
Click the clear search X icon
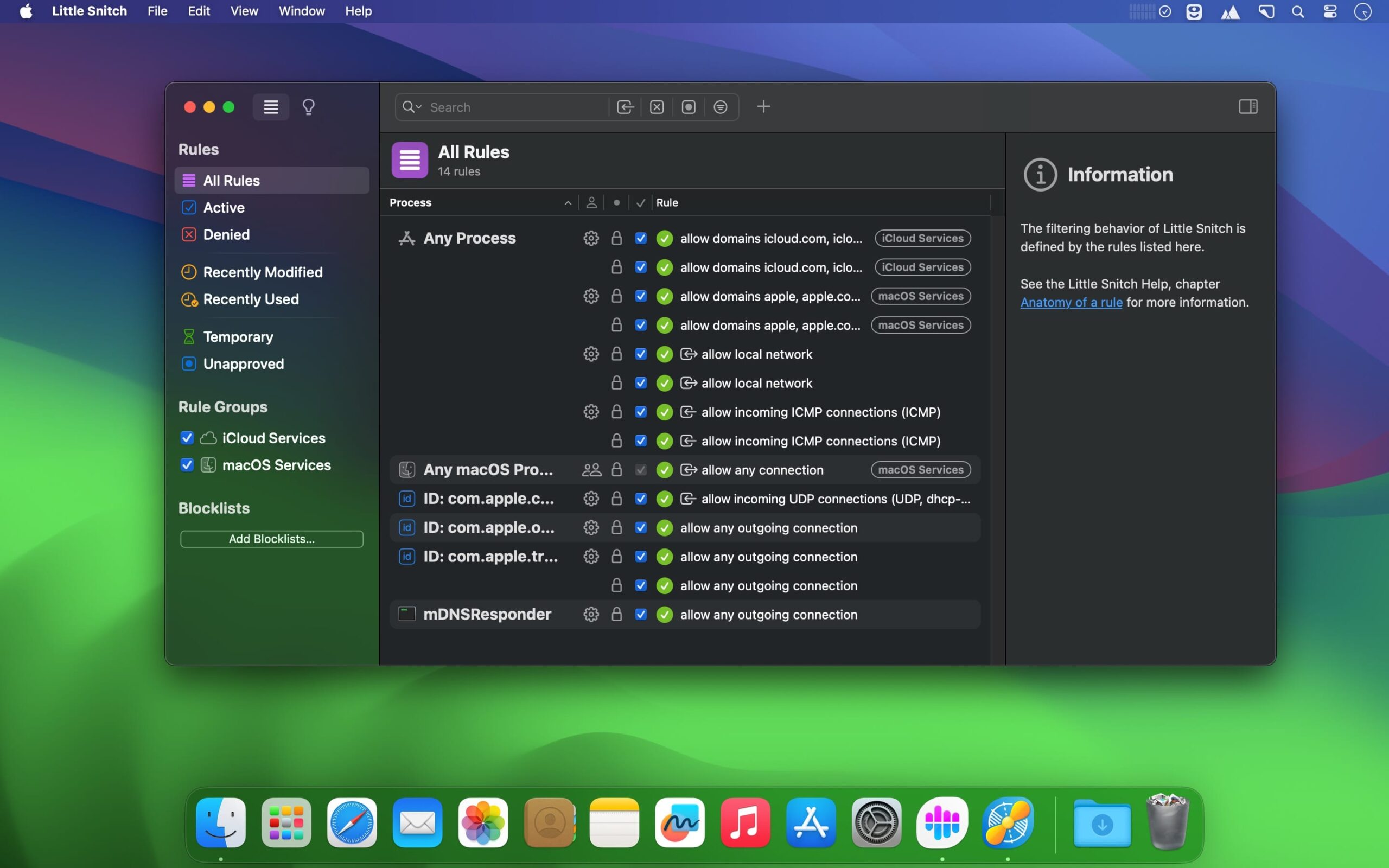[x=656, y=107]
